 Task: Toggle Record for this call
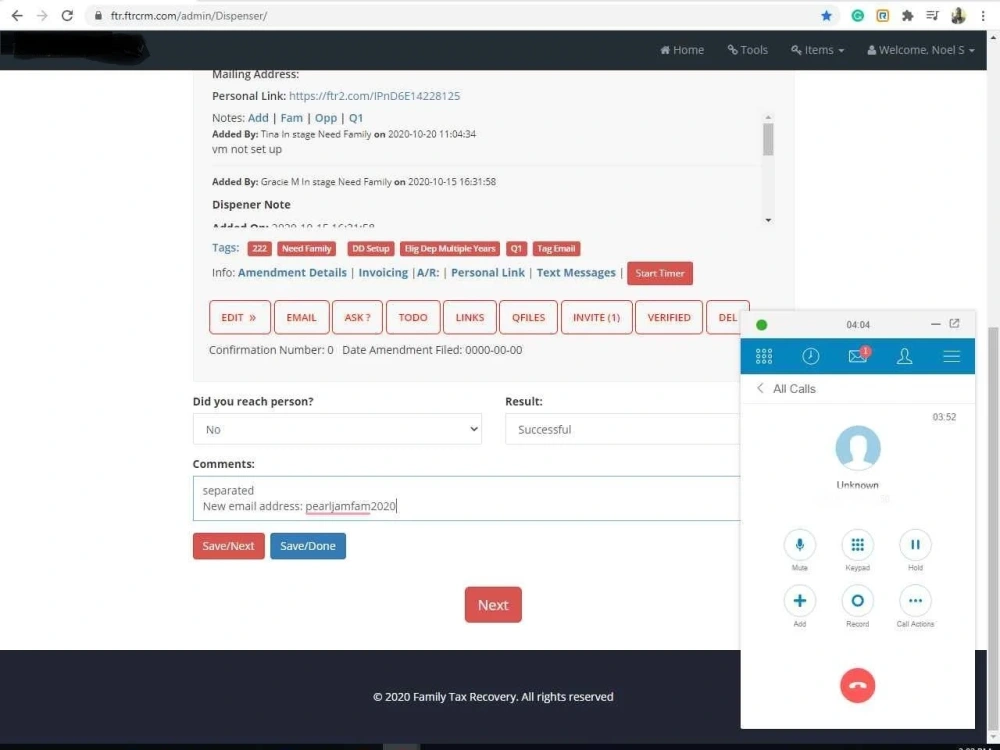(857, 600)
